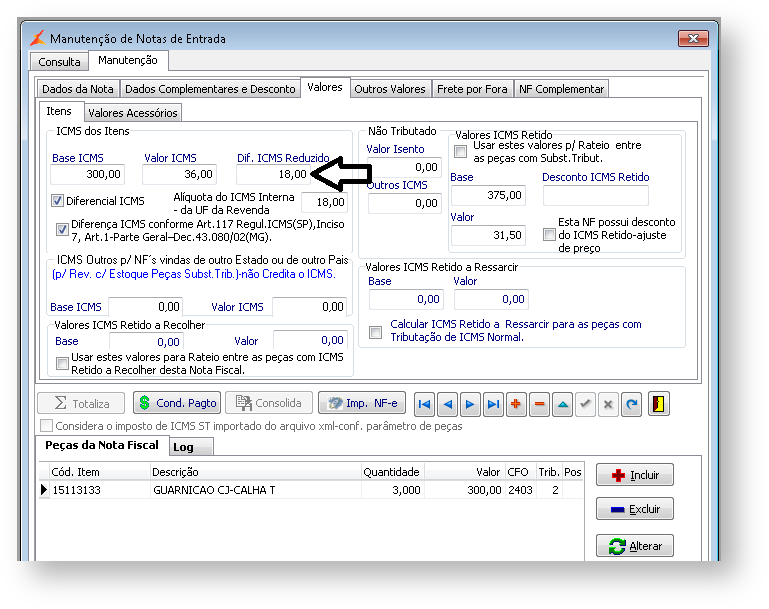
Task: Uncheck the Diferencial ICMS checkbox
Action: 58,201
